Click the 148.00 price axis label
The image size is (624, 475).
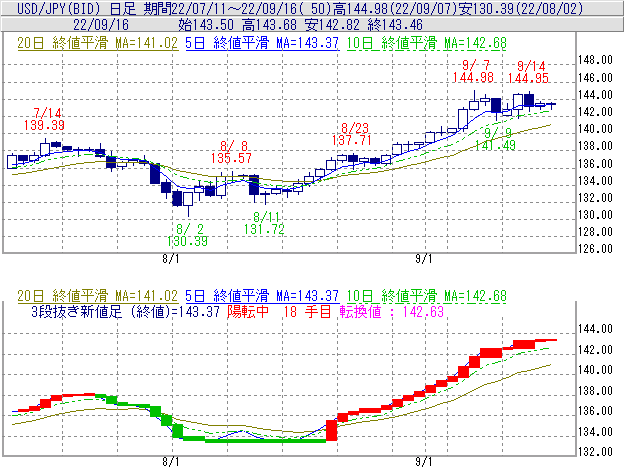click(x=595, y=60)
